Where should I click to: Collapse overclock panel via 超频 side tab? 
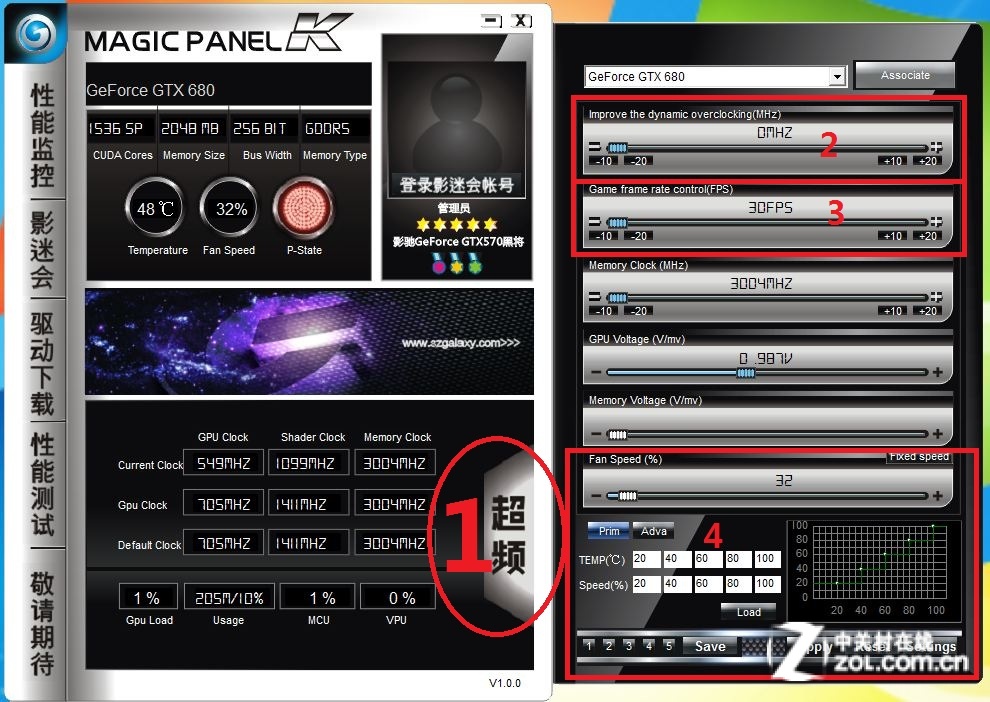pos(508,537)
